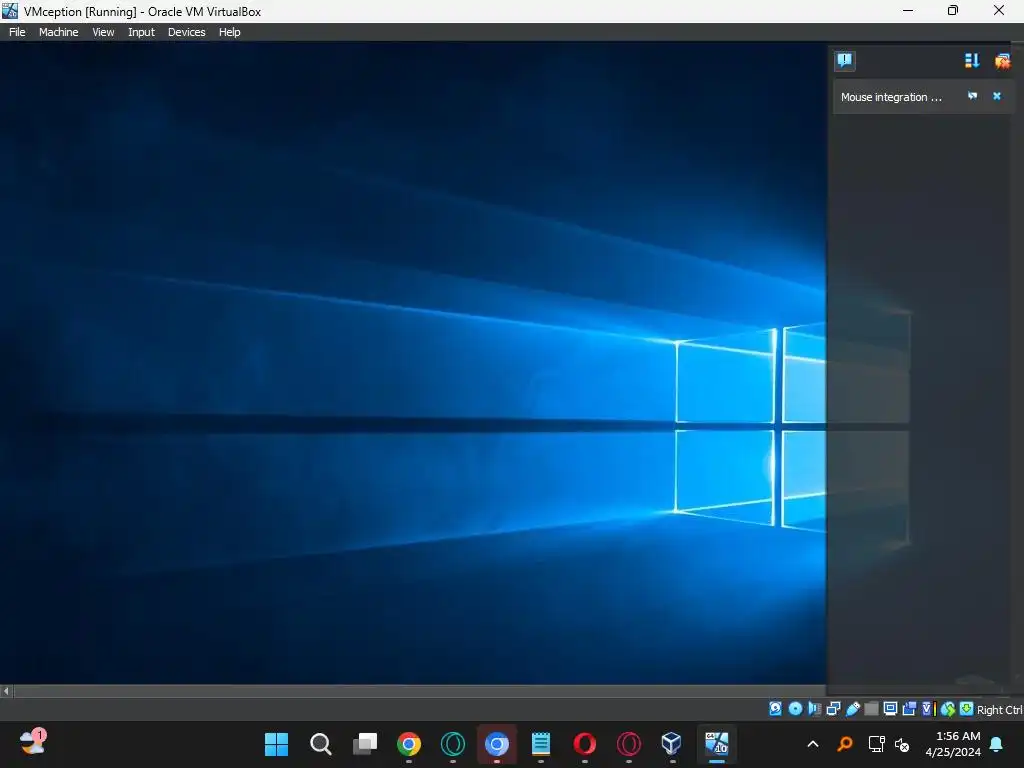Click the hard disk activity status icon

(x=775, y=709)
